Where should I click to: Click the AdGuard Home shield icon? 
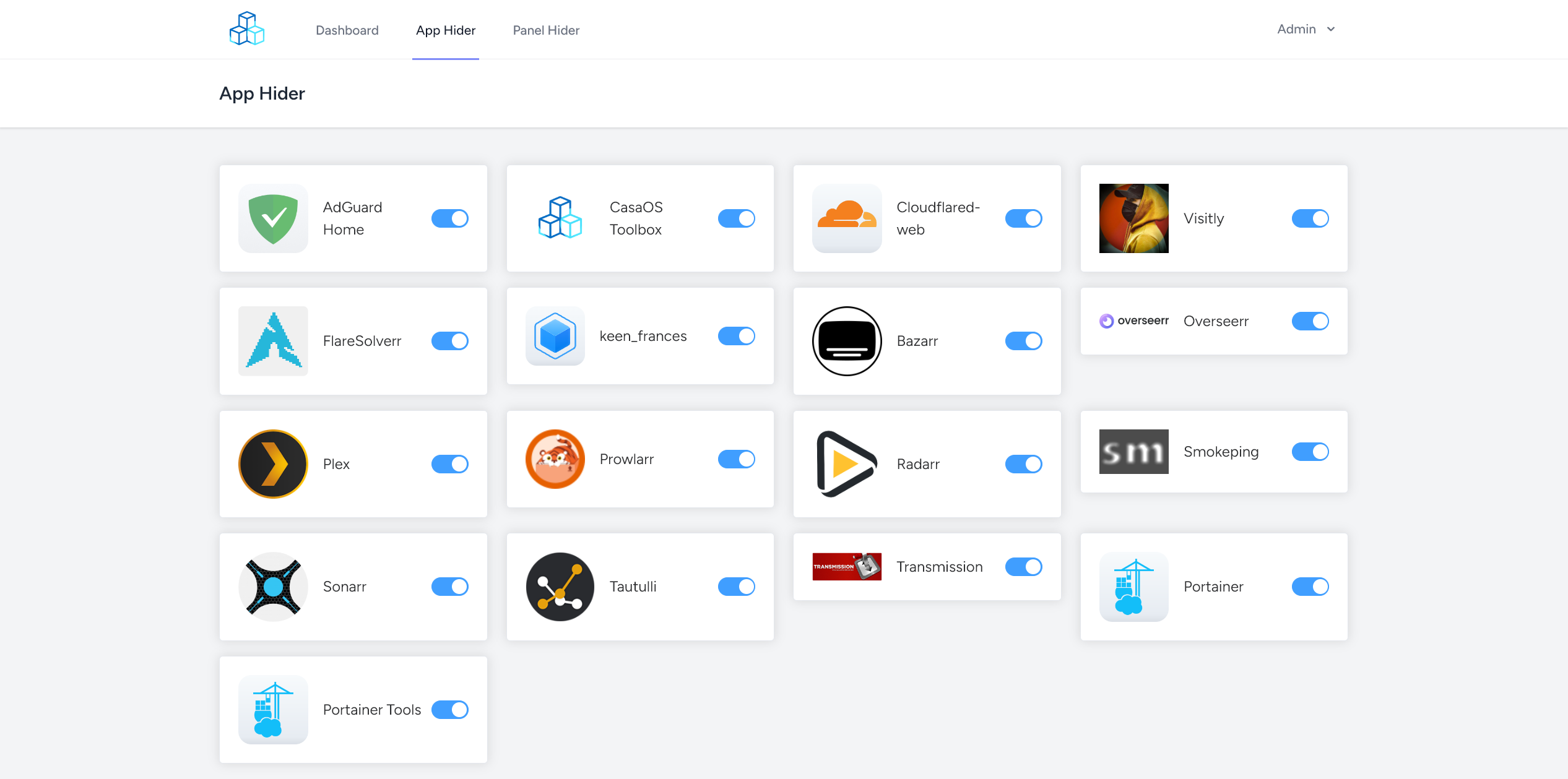pyautogui.click(x=273, y=218)
